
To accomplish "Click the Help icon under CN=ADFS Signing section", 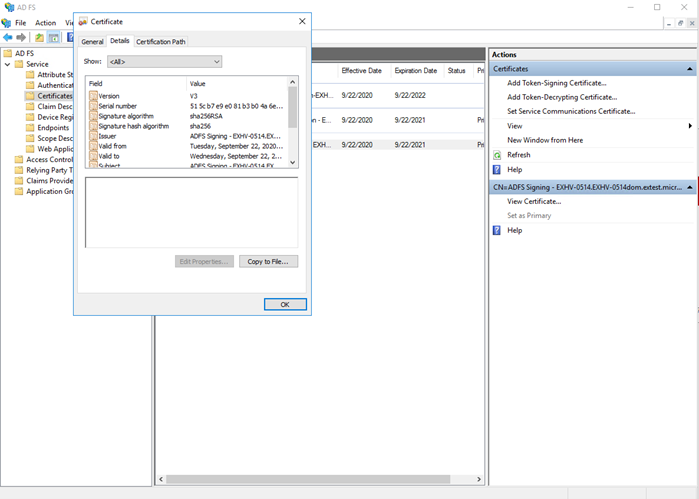I will click(497, 231).
